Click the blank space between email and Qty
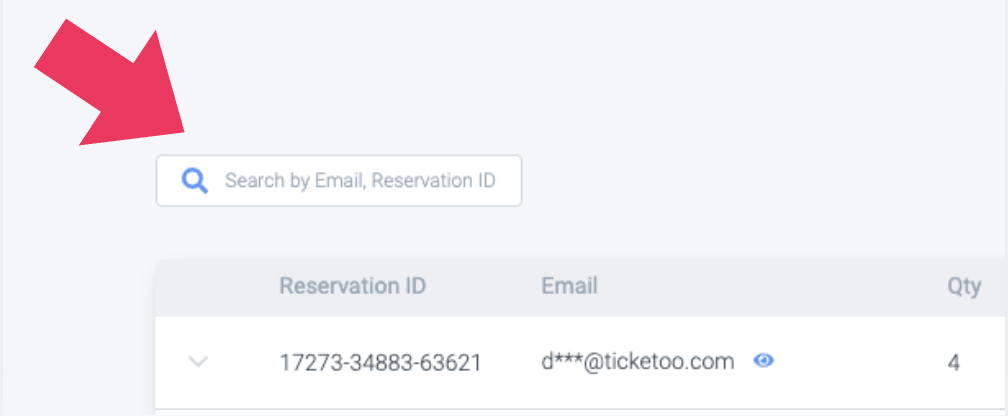This screenshot has width=1008, height=416. pos(860,362)
